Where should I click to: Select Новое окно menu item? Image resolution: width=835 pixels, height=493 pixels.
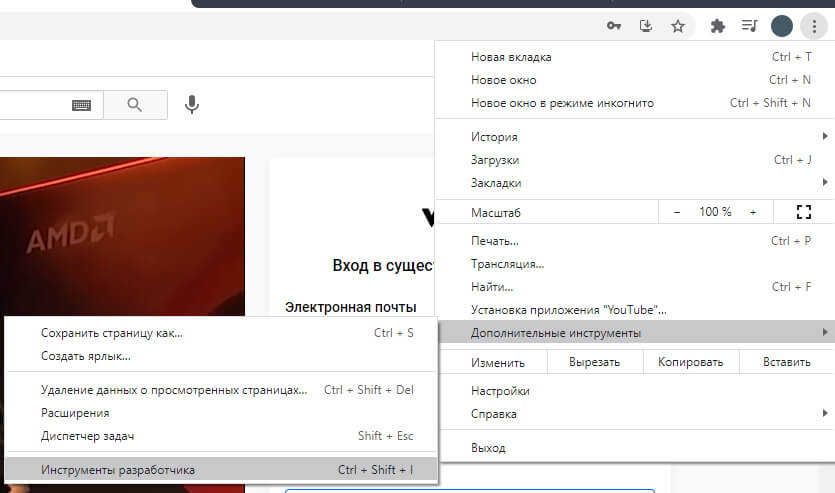point(635,80)
